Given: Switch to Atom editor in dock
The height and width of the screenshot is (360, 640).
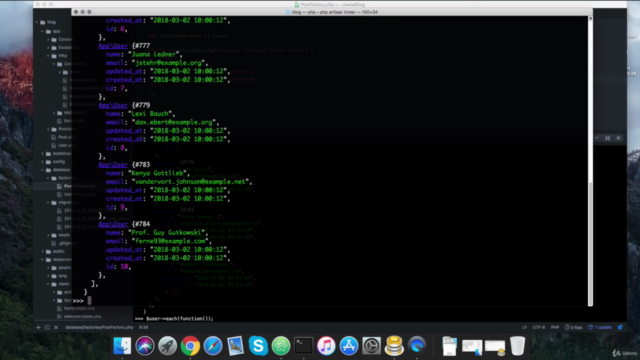Looking at the screenshot, I should [281, 346].
